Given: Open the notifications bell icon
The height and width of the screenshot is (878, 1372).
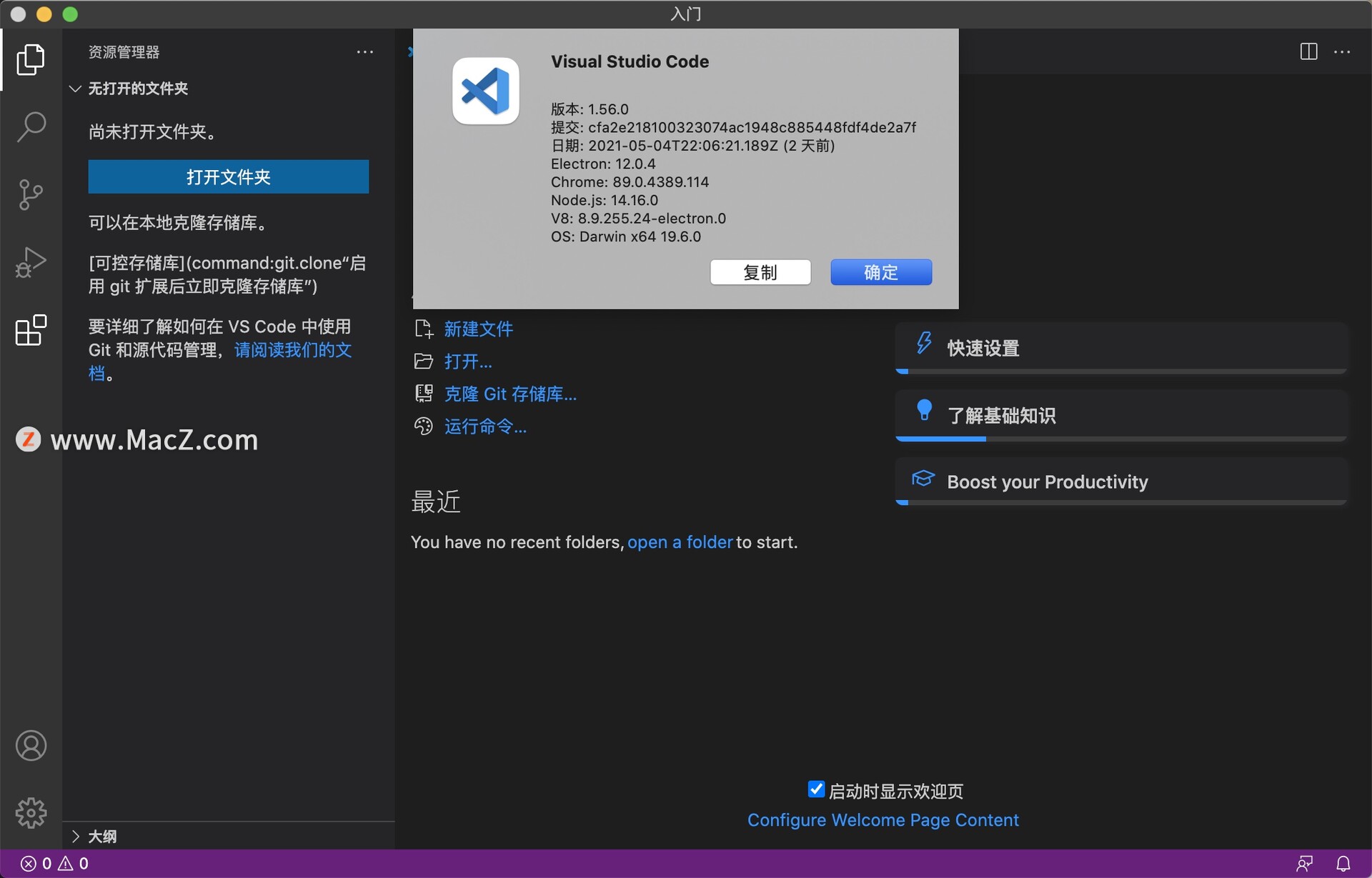Looking at the screenshot, I should [1343, 864].
